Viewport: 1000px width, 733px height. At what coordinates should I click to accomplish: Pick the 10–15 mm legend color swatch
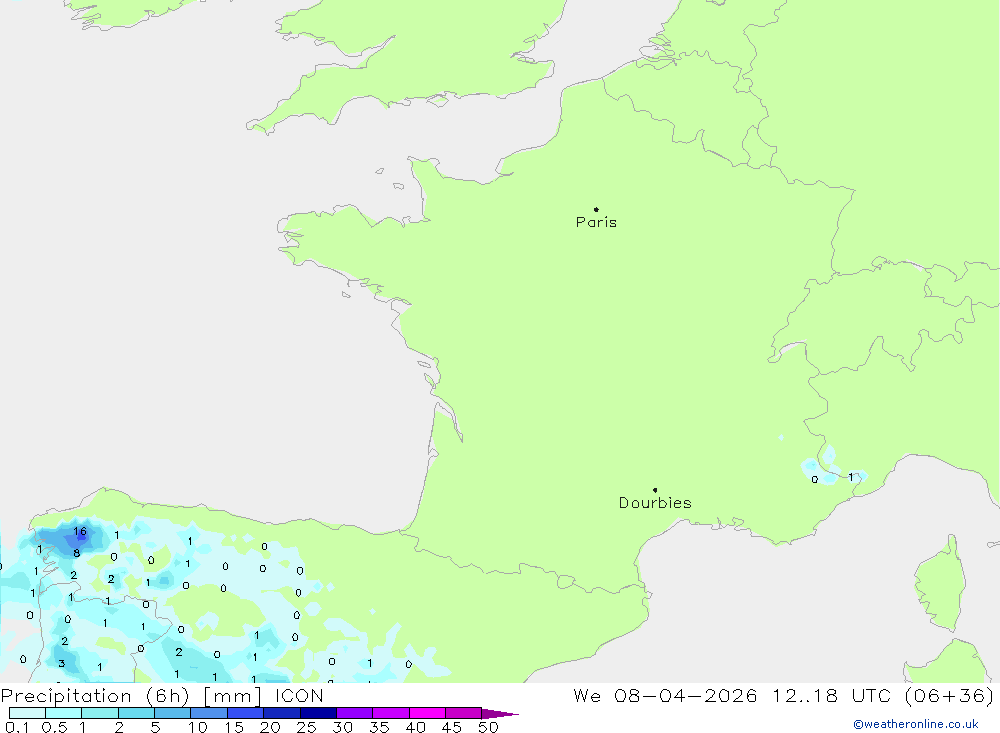coord(209,713)
